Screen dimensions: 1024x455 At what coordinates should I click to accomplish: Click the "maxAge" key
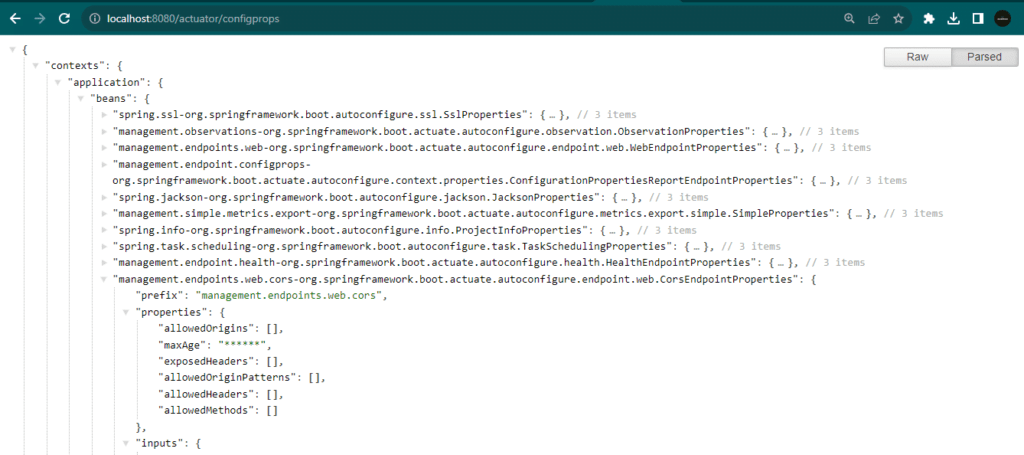(181, 345)
